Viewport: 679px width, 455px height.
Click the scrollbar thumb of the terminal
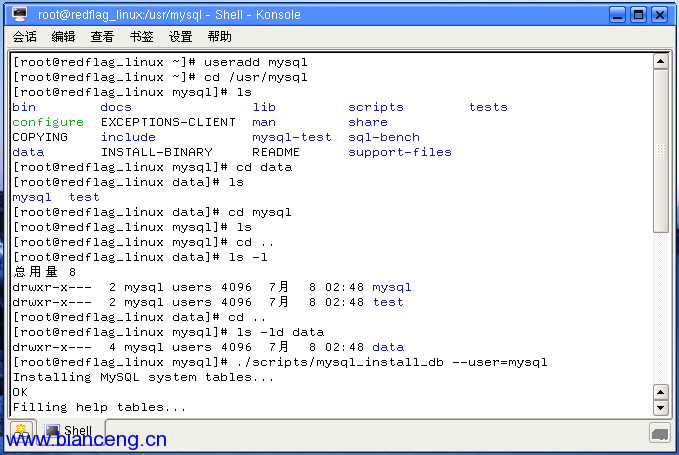point(660,151)
